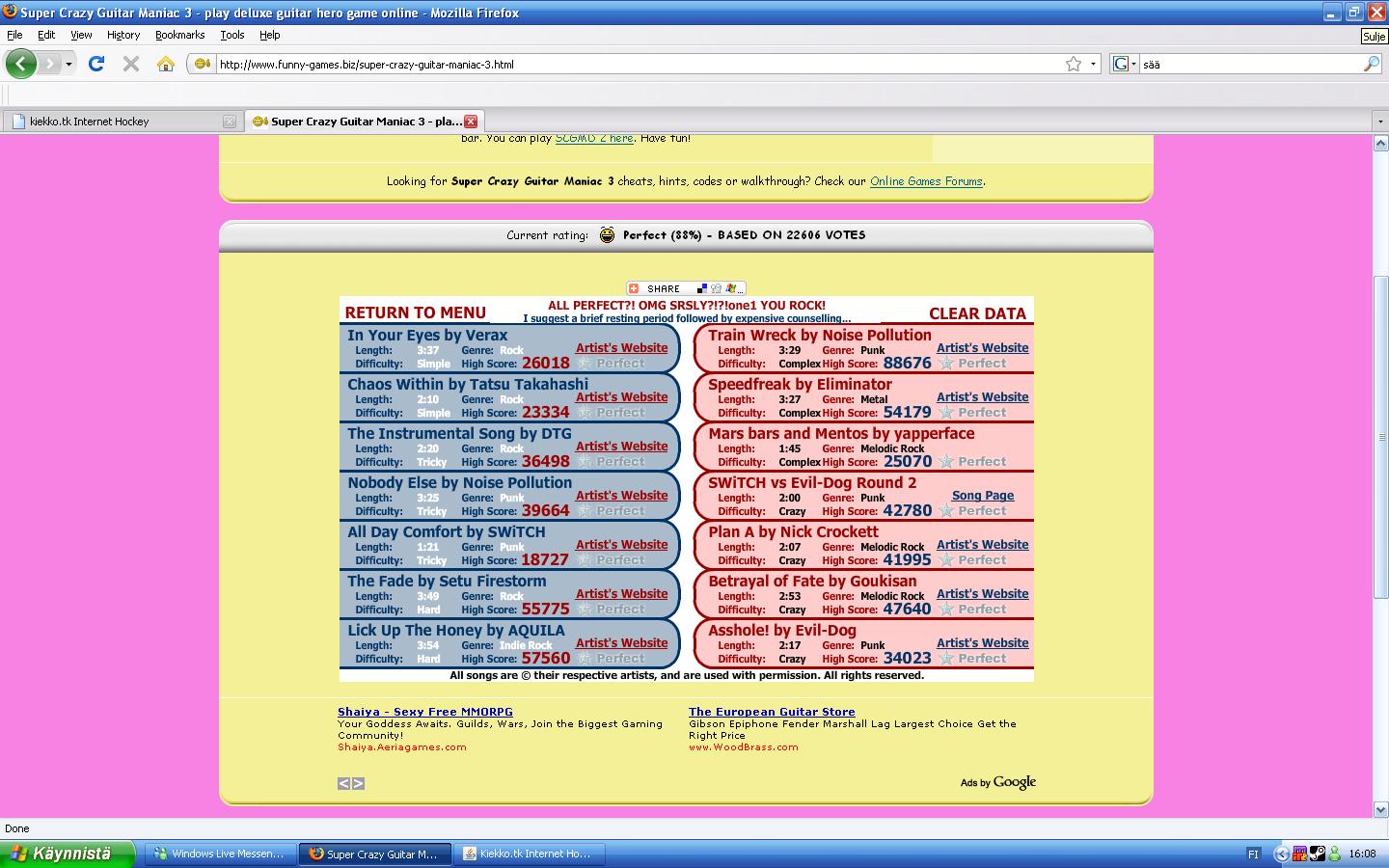The image size is (1389, 868).
Task: Open the Käynnistä start button
Action: tap(67, 854)
